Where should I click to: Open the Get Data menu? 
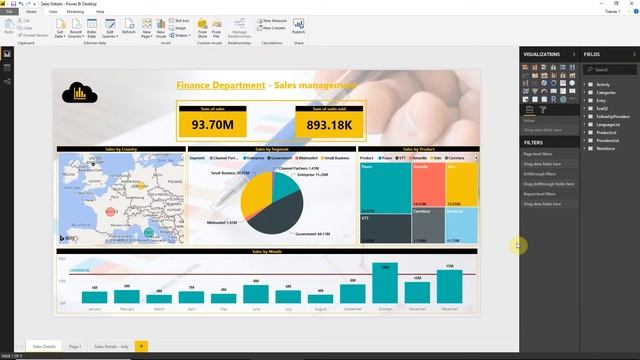tap(60, 28)
